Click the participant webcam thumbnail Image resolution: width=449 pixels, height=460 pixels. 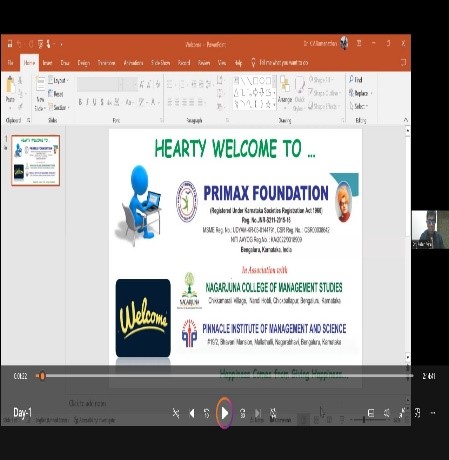[430, 229]
